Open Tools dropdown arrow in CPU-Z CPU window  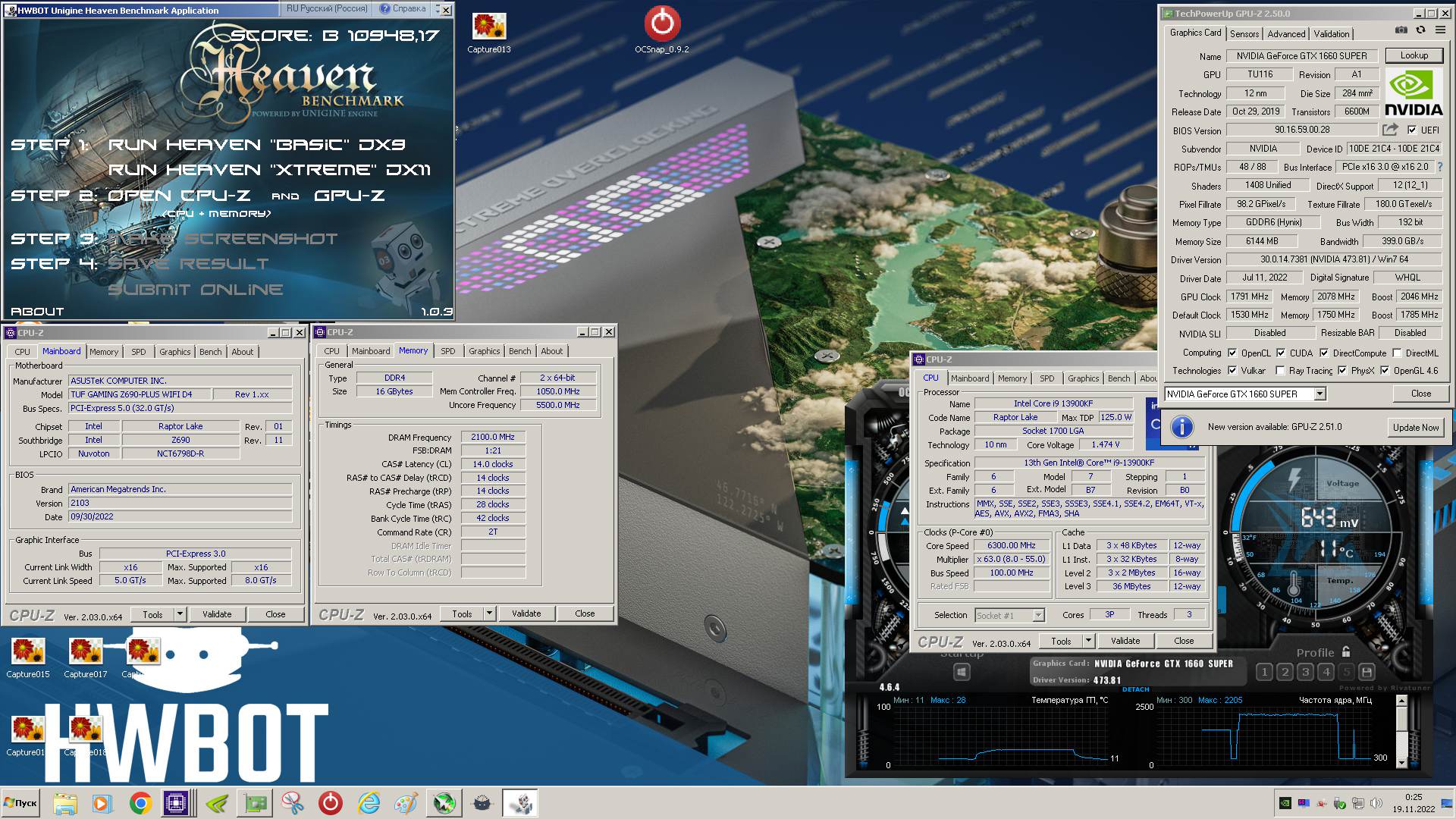[x=1088, y=641]
